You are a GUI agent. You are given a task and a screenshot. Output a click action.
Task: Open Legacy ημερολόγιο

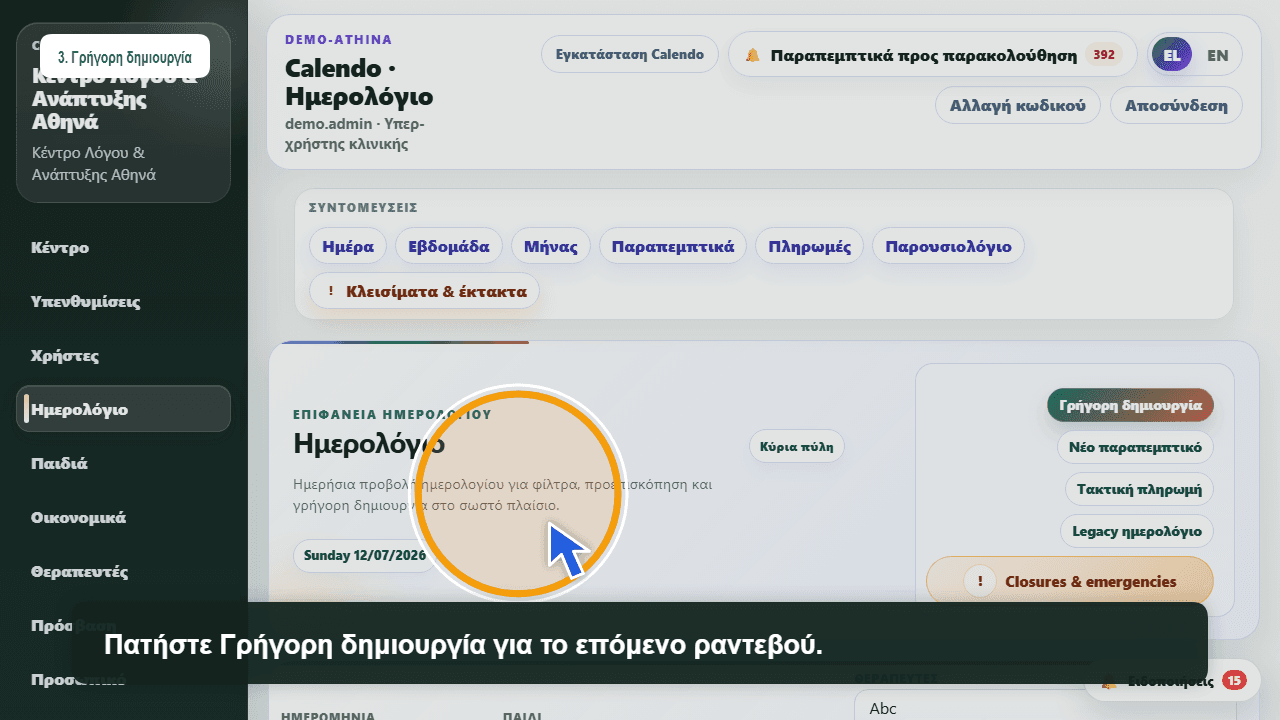(1137, 531)
